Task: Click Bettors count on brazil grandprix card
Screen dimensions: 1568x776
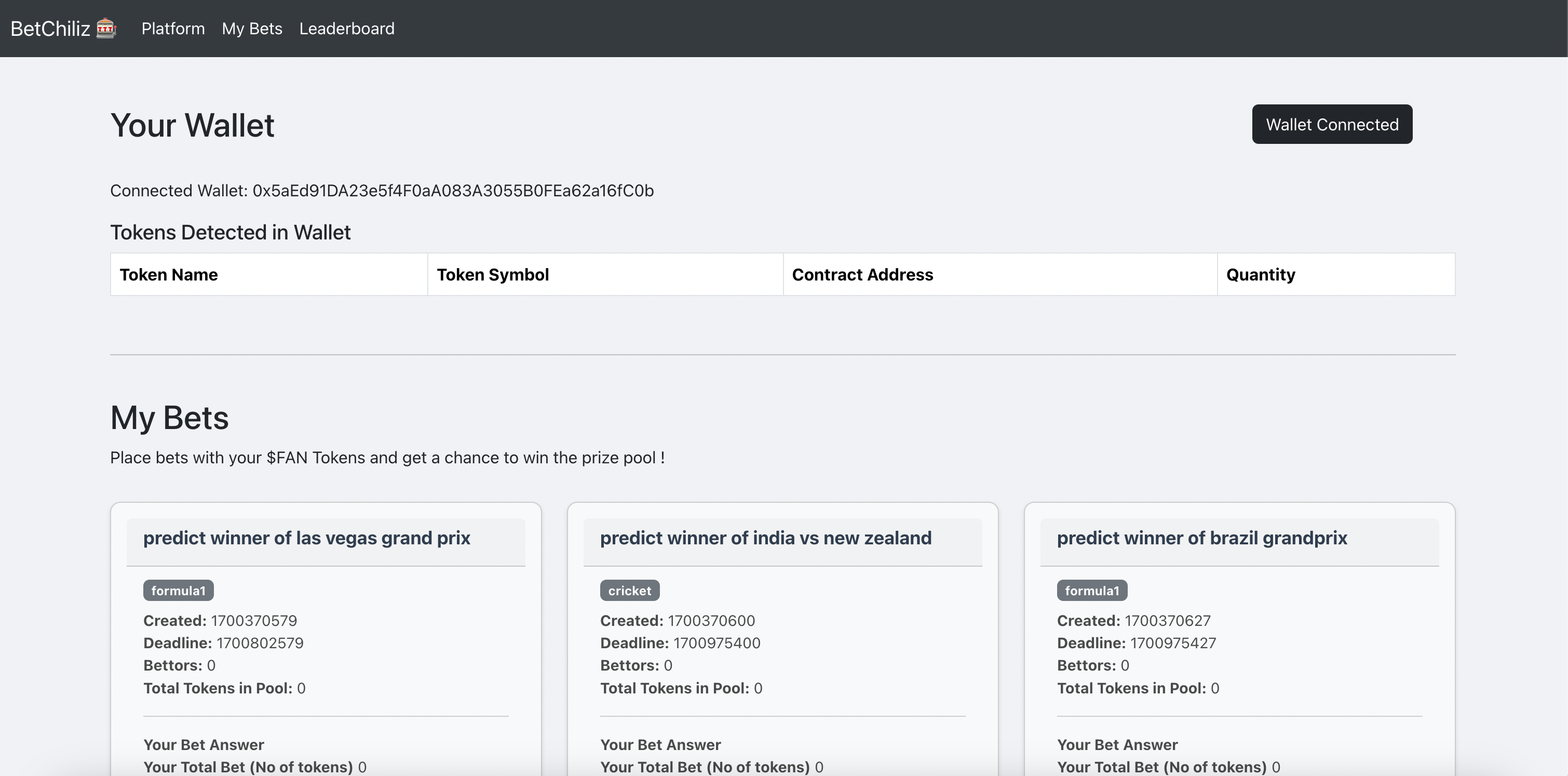Action: [x=1093, y=665]
